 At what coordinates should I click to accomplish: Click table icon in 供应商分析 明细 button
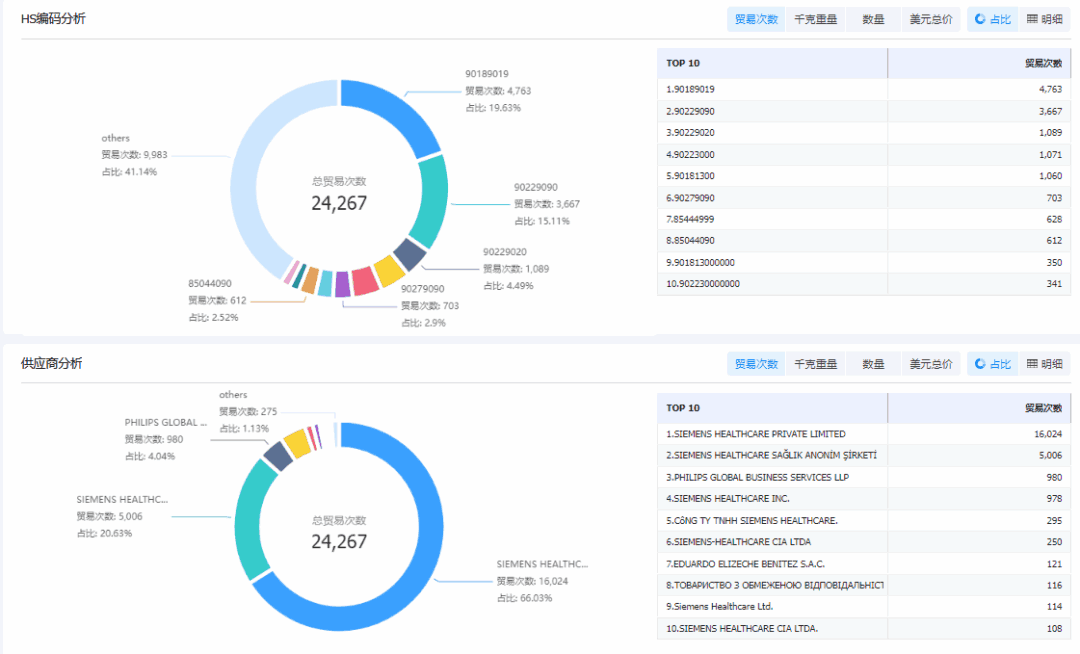[x=1033, y=364]
